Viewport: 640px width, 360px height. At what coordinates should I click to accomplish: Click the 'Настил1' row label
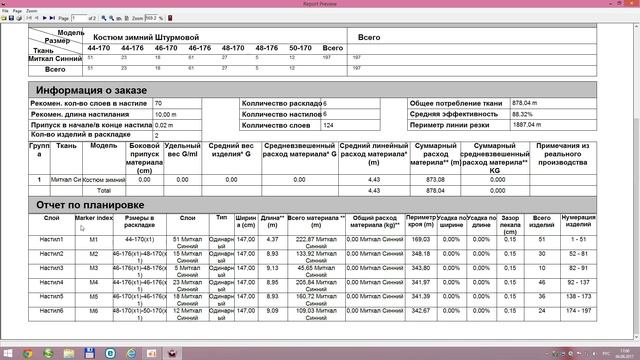[51, 240]
